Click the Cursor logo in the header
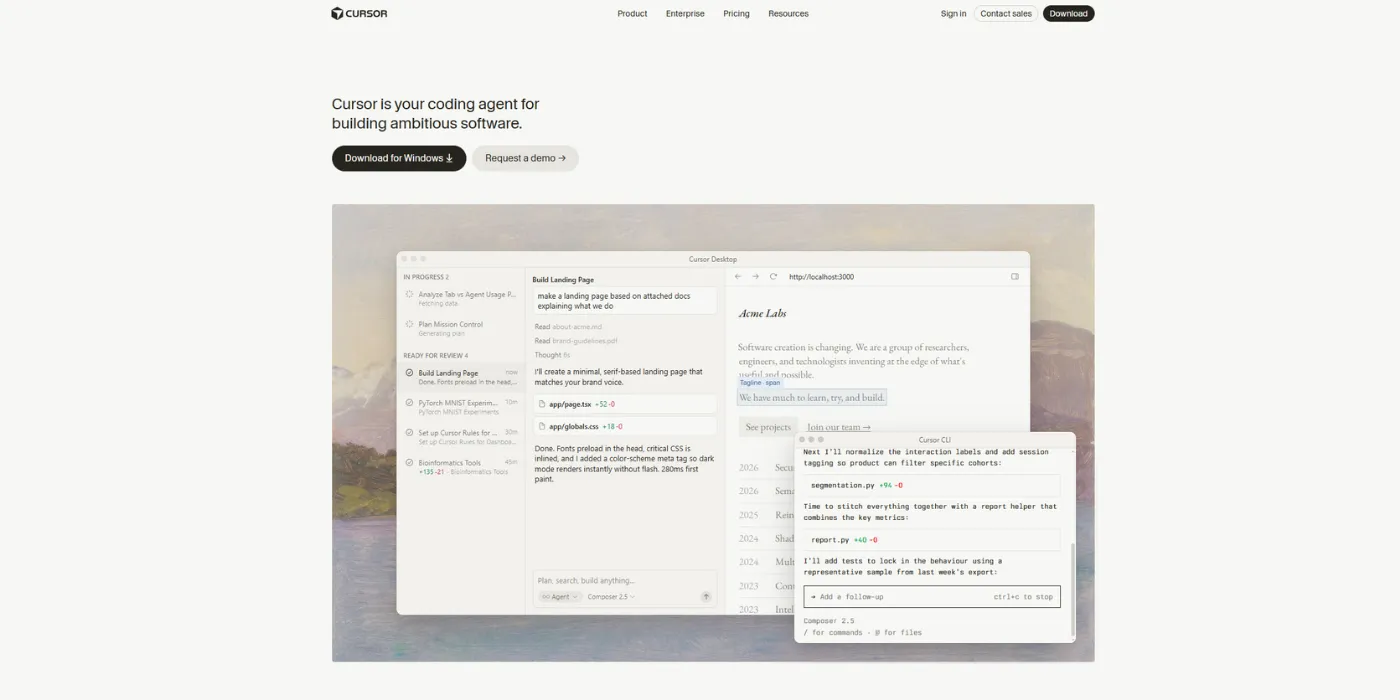Image resolution: width=1400 pixels, height=700 pixels. tap(359, 14)
